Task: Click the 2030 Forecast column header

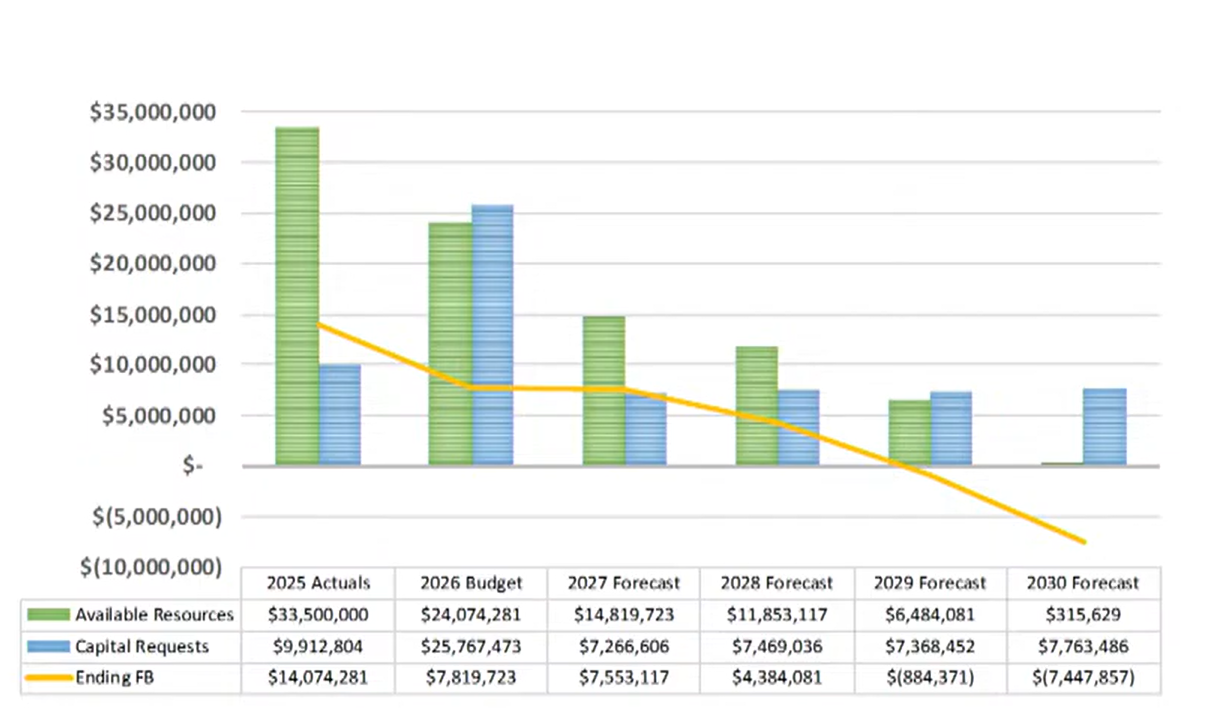Action: point(1084,583)
